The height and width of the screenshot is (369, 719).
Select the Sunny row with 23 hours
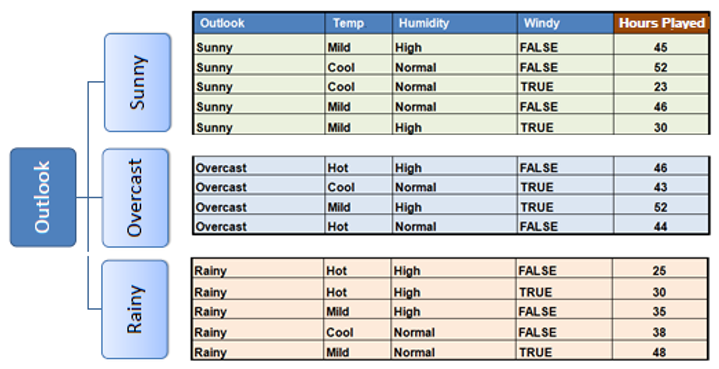tap(451, 87)
